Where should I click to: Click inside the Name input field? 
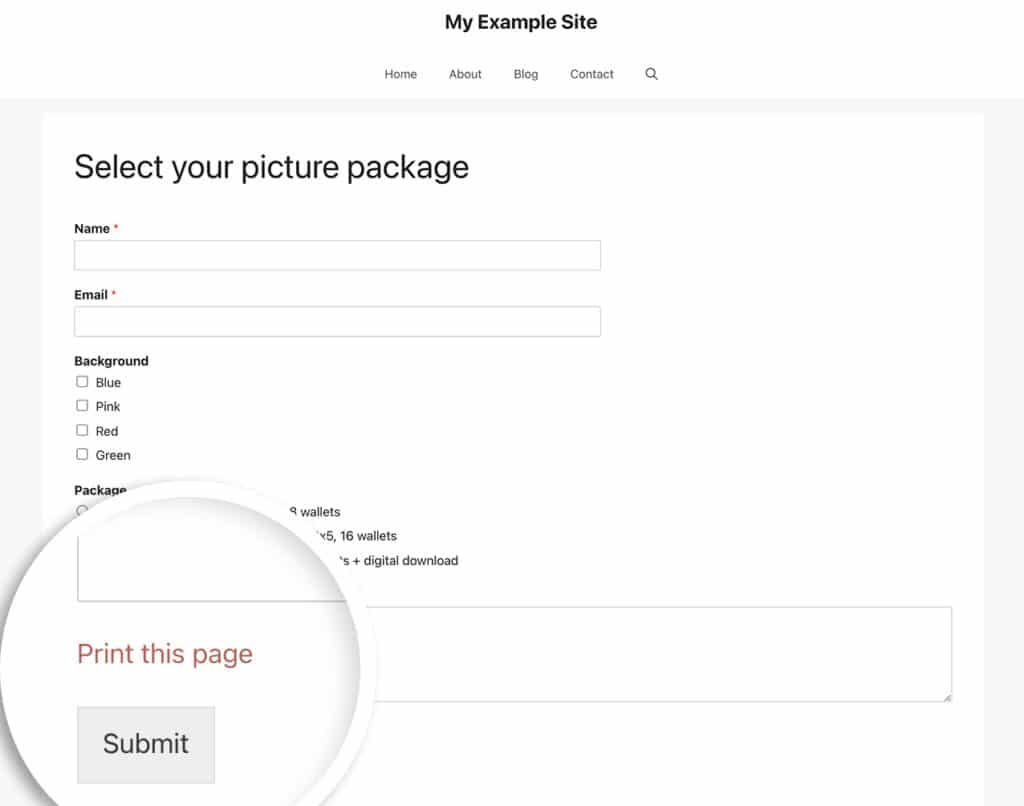[337, 254]
